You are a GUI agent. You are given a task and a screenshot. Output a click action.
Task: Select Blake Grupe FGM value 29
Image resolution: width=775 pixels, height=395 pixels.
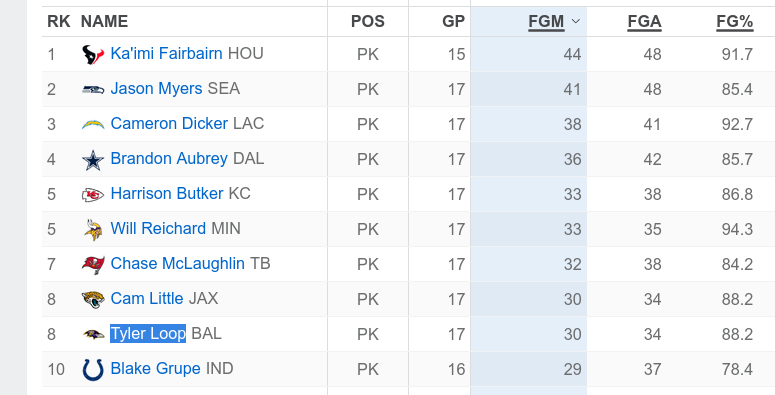coord(572,369)
